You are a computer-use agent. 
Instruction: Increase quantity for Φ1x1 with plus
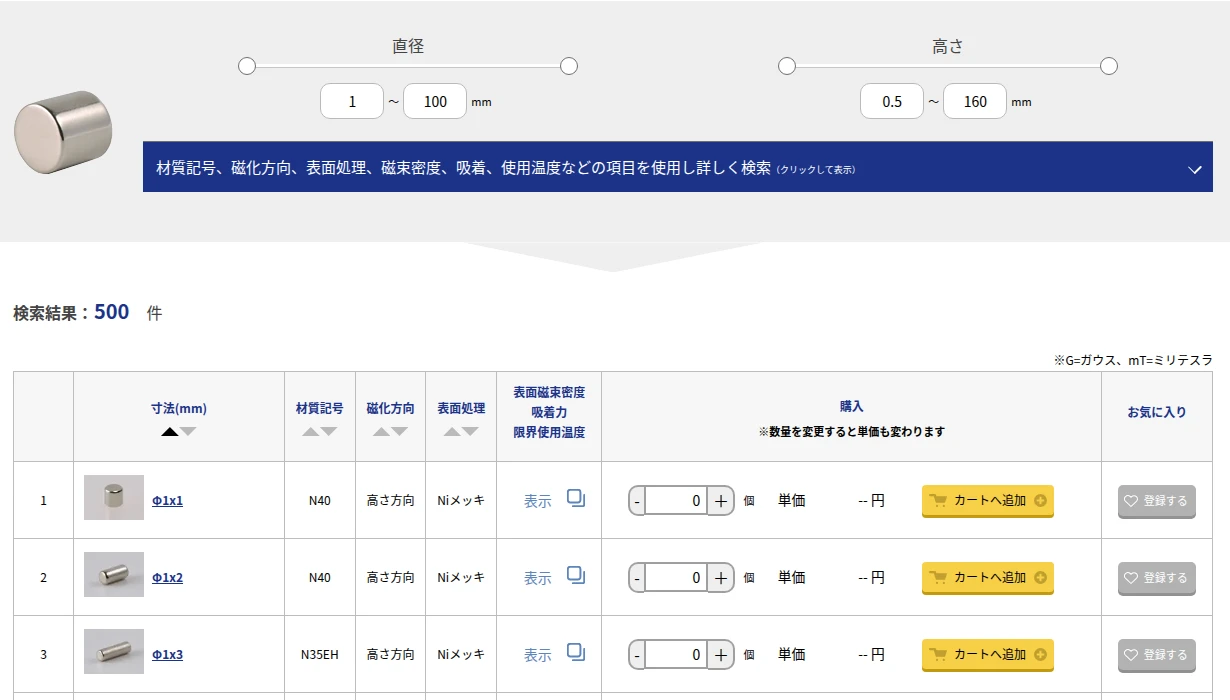coord(721,501)
